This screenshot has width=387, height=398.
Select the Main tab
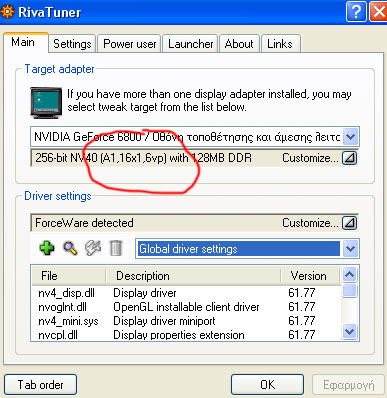(x=26, y=42)
